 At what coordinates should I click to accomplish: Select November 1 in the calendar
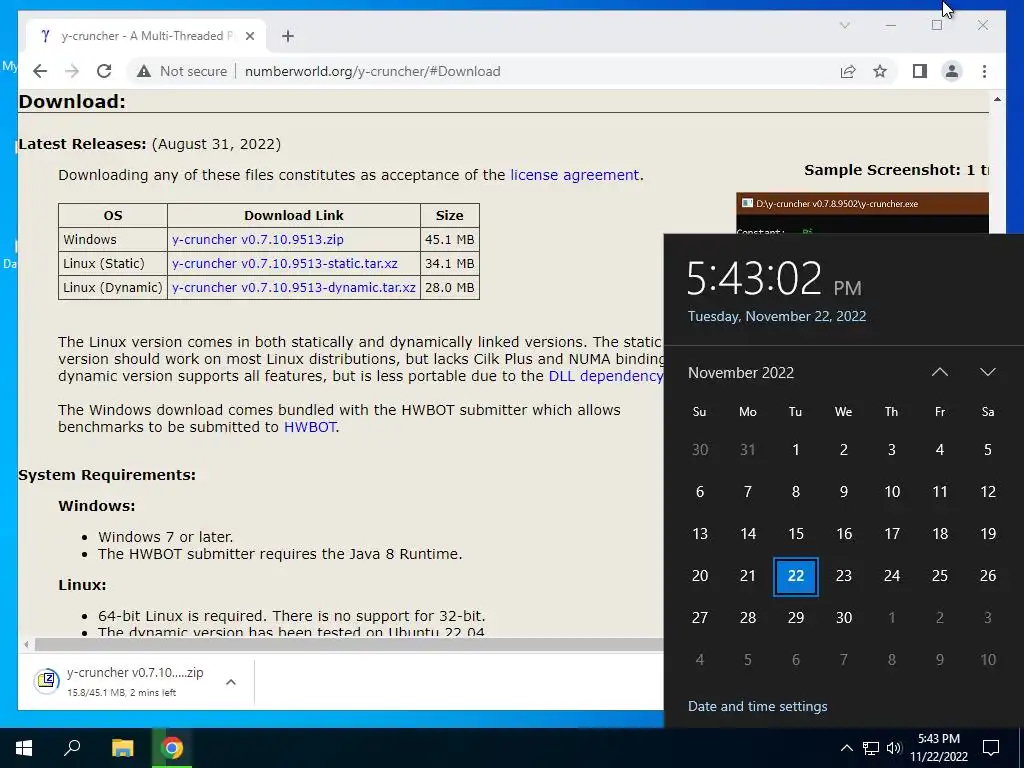[795, 450]
